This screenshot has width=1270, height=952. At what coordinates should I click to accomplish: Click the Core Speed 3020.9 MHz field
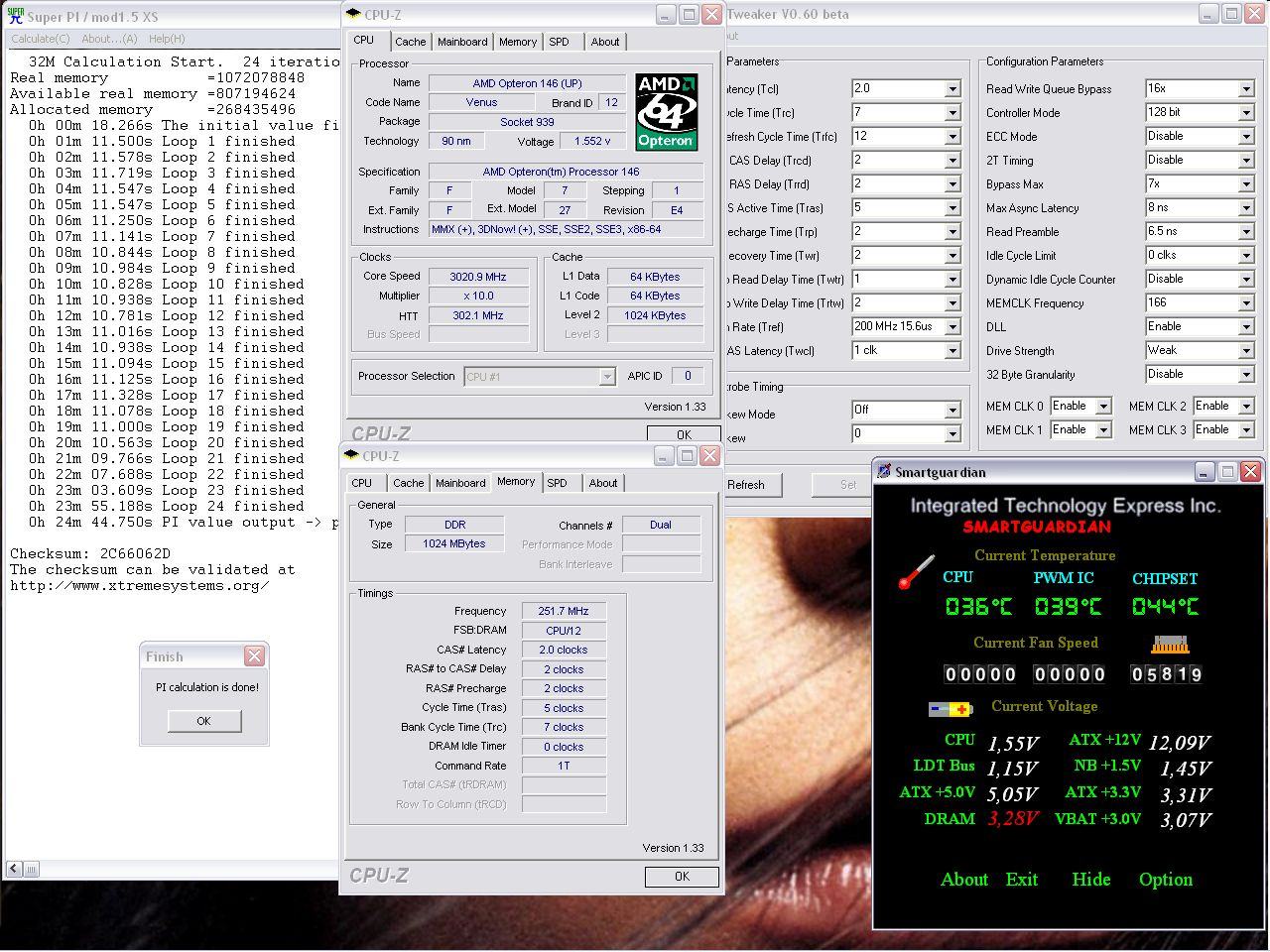[x=478, y=277]
